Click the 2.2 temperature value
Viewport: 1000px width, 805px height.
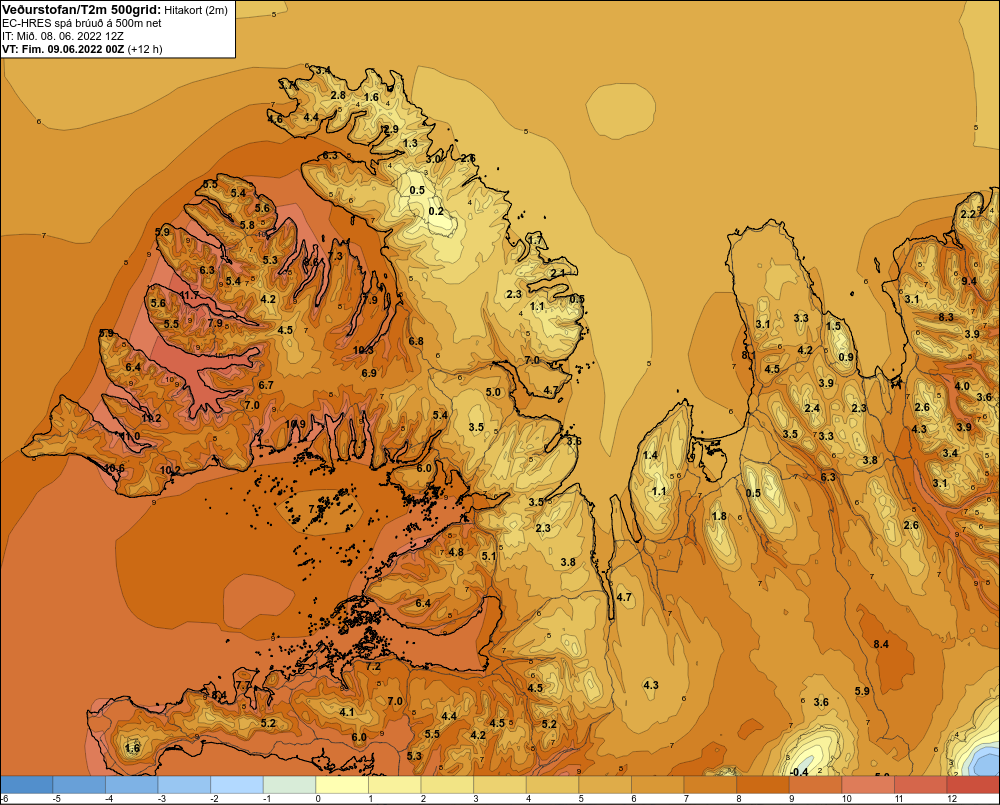(x=968, y=214)
